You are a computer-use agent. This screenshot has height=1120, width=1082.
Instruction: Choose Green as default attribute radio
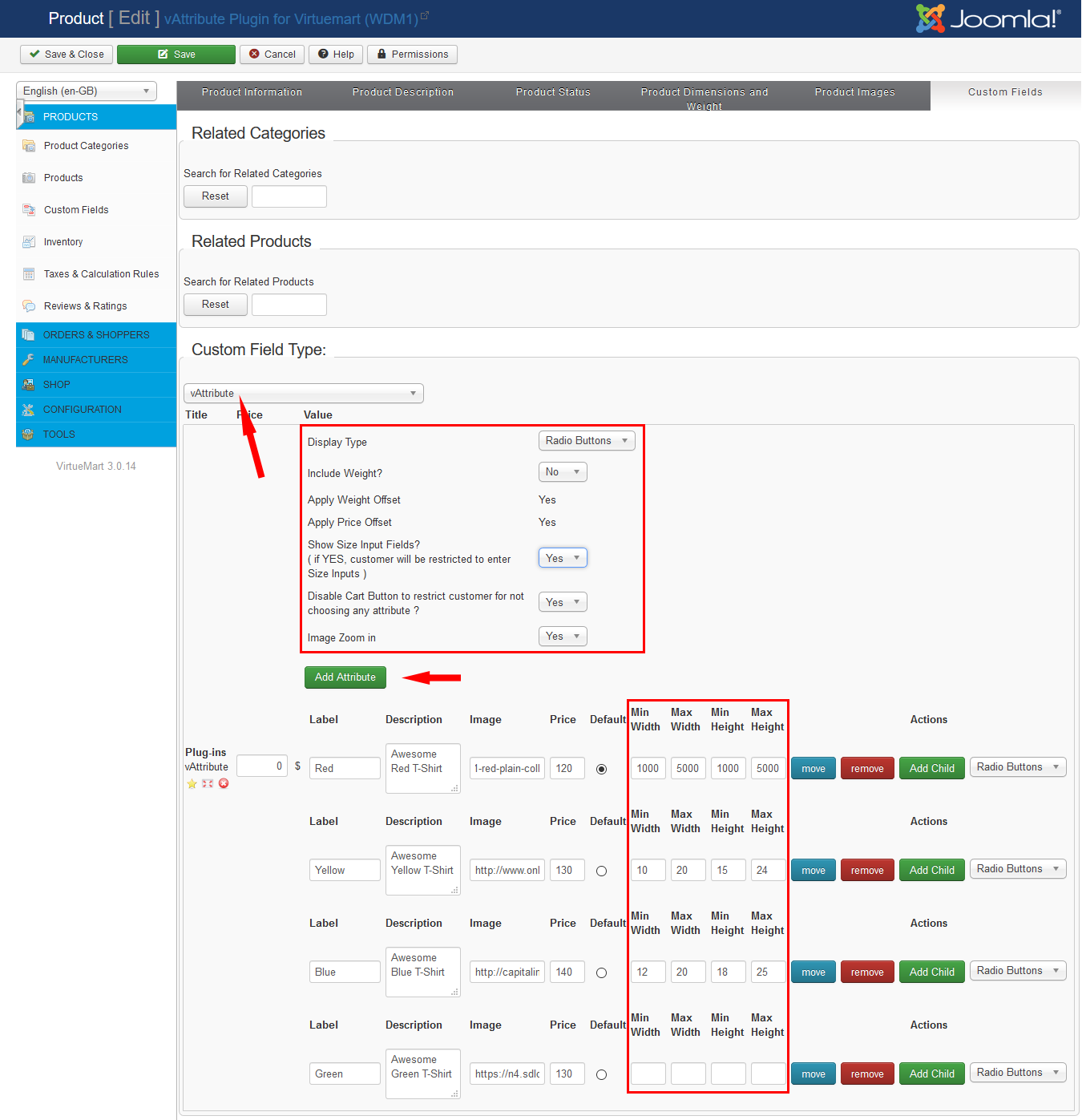click(601, 1074)
